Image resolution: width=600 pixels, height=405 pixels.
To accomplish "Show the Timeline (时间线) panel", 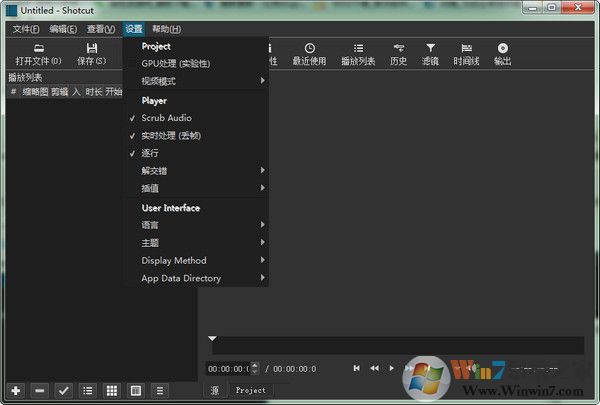I will (466, 53).
